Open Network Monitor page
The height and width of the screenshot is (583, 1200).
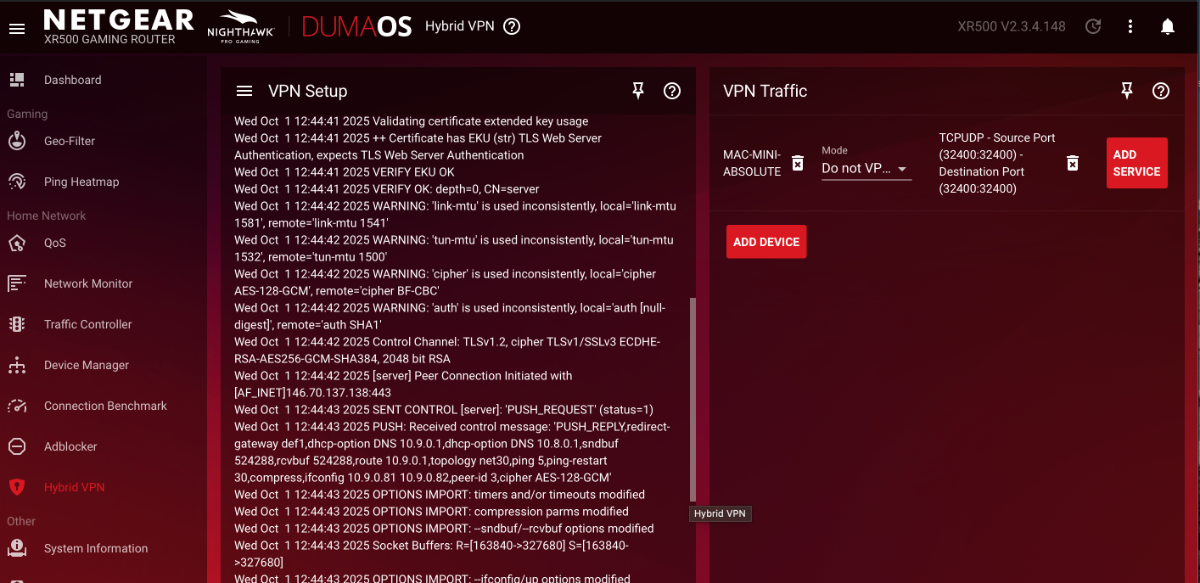click(x=88, y=284)
